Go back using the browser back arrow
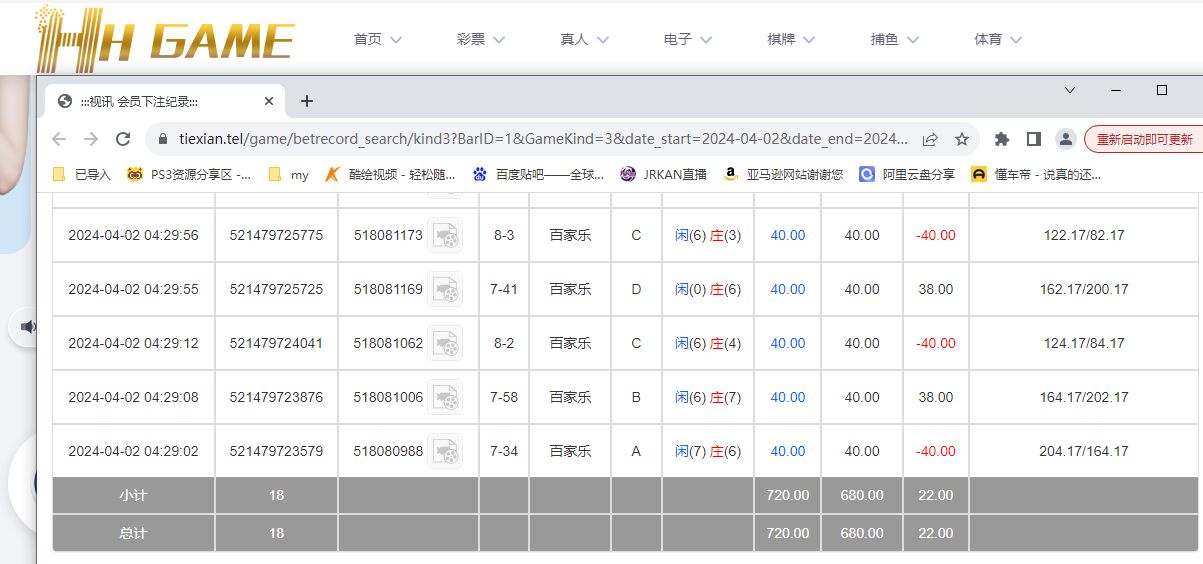The height and width of the screenshot is (564, 1203). 59,139
